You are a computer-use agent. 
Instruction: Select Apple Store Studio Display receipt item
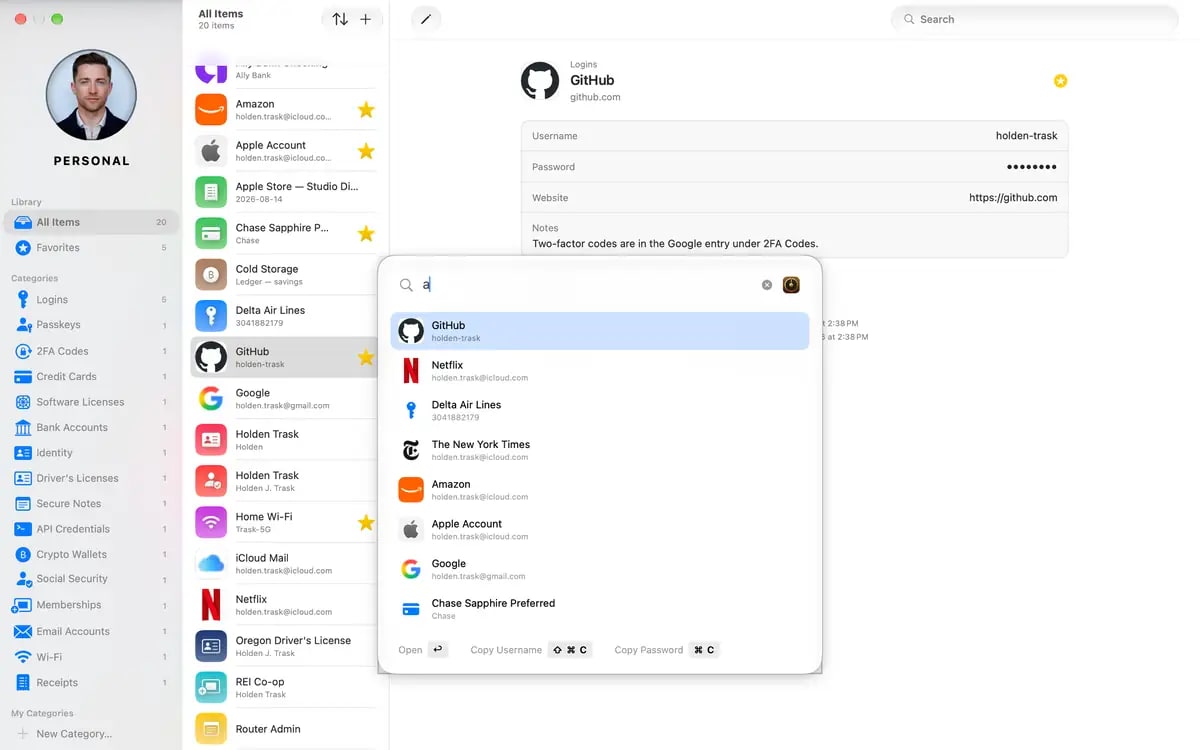pyautogui.click(x=286, y=192)
